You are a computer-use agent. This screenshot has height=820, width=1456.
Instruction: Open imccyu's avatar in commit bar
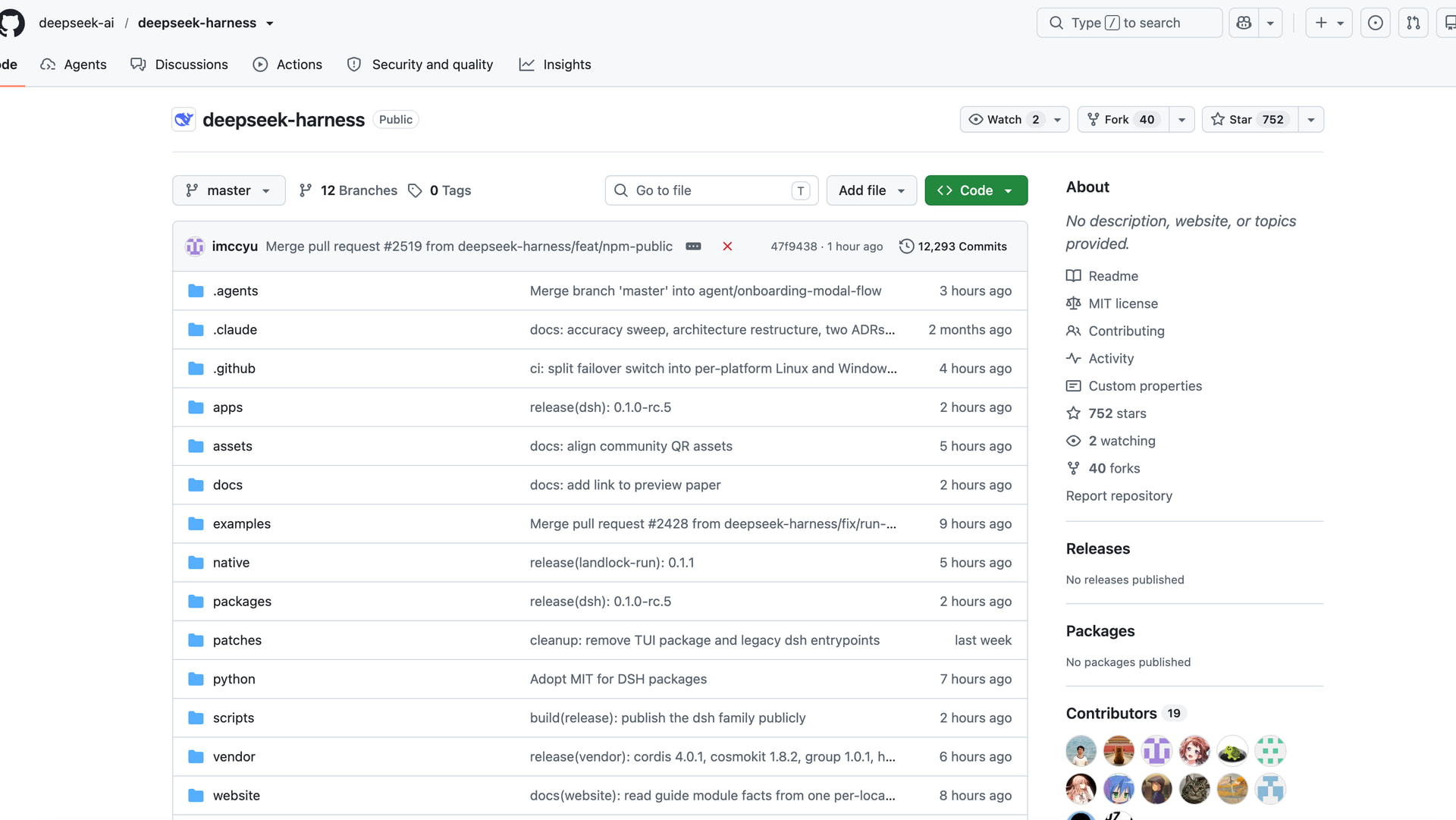coord(195,247)
